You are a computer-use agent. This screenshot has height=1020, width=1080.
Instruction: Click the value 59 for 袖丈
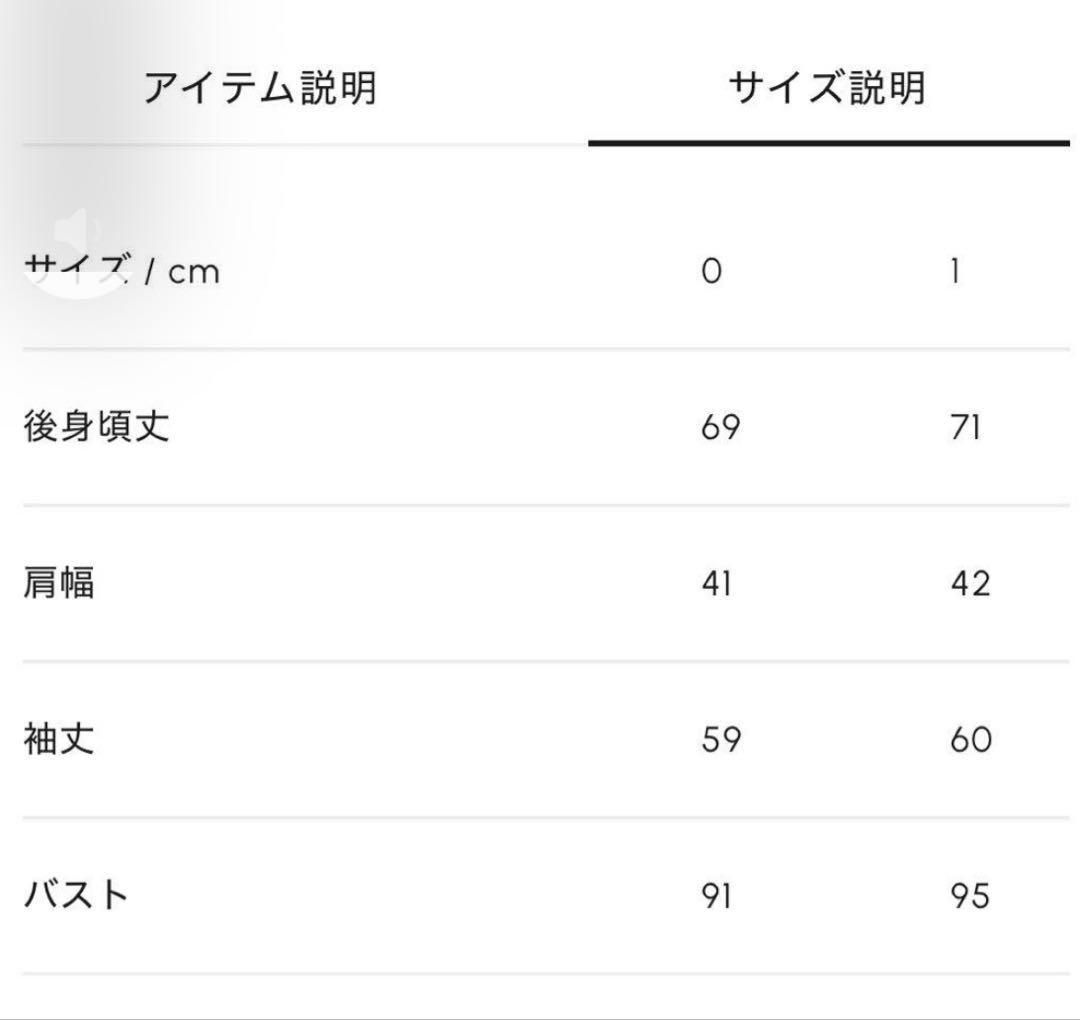click(718, 738)
